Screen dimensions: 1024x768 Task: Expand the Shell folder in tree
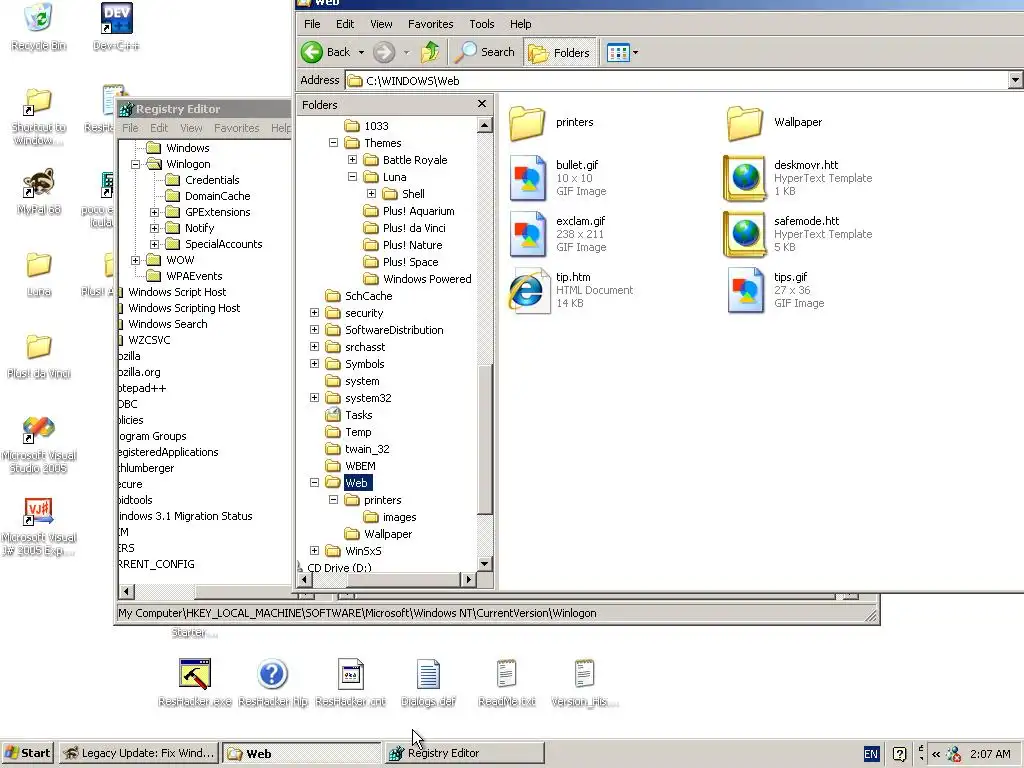(x=371, y=193)
